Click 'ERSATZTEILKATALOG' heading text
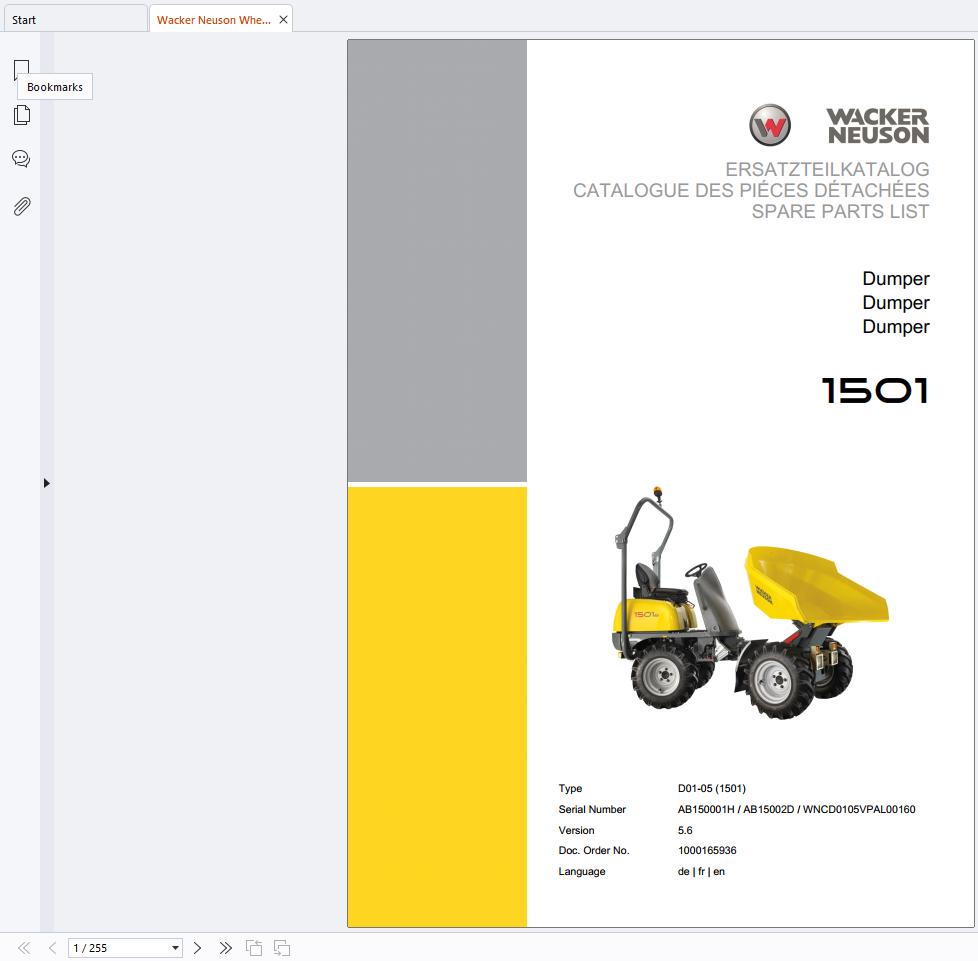Image resolution: width=978 pixels, height=961 pixels. [827, 169]
